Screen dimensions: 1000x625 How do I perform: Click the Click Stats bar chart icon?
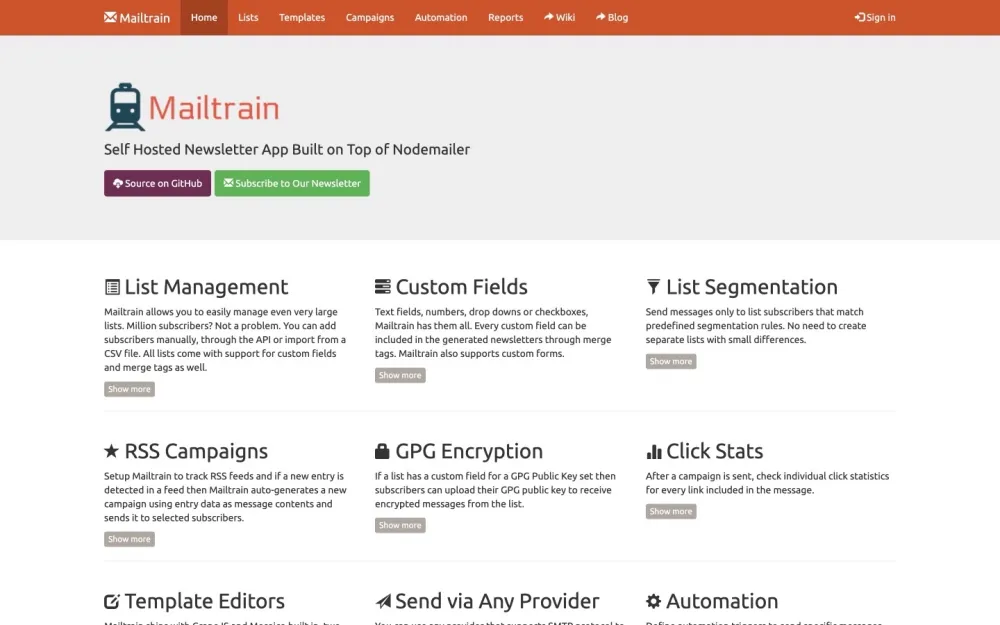(656, 450)
